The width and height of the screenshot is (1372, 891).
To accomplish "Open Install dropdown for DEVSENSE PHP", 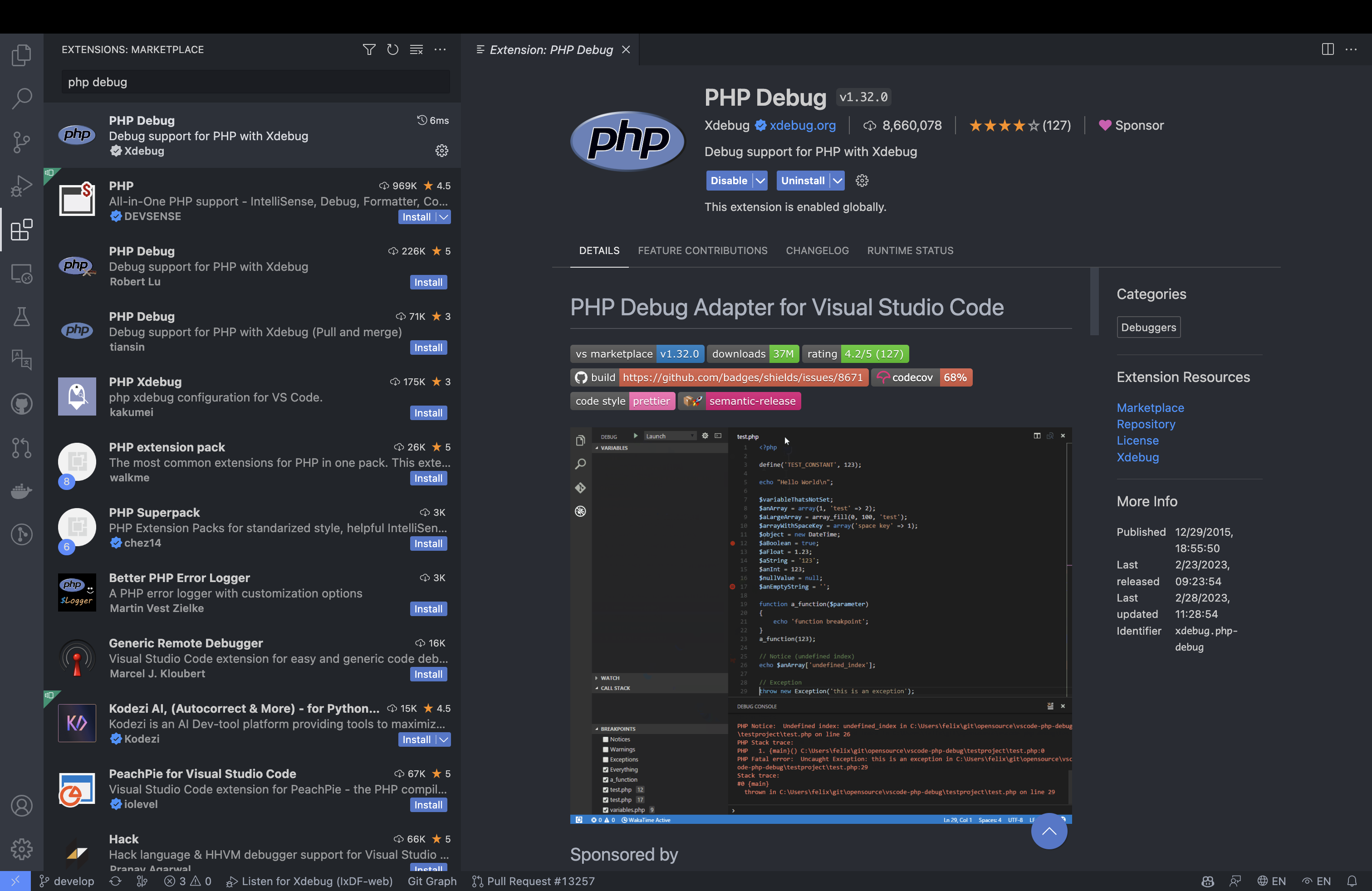I will 443,217.
